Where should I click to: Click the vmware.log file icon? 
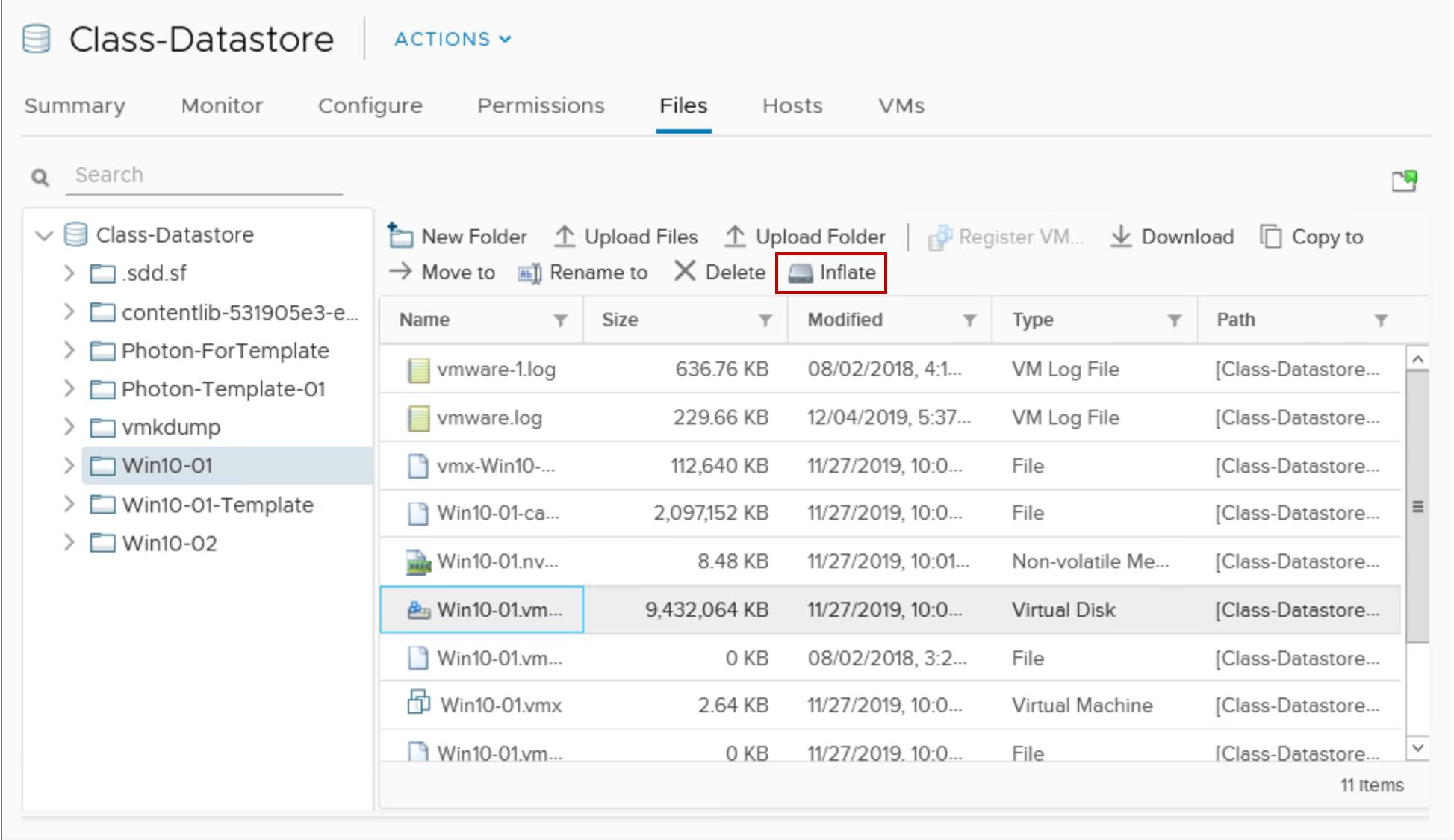[418, 418]
